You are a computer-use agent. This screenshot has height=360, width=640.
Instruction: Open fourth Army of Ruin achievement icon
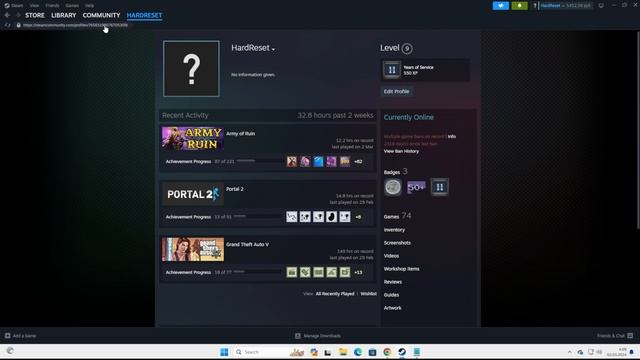(x=331, y=161)
